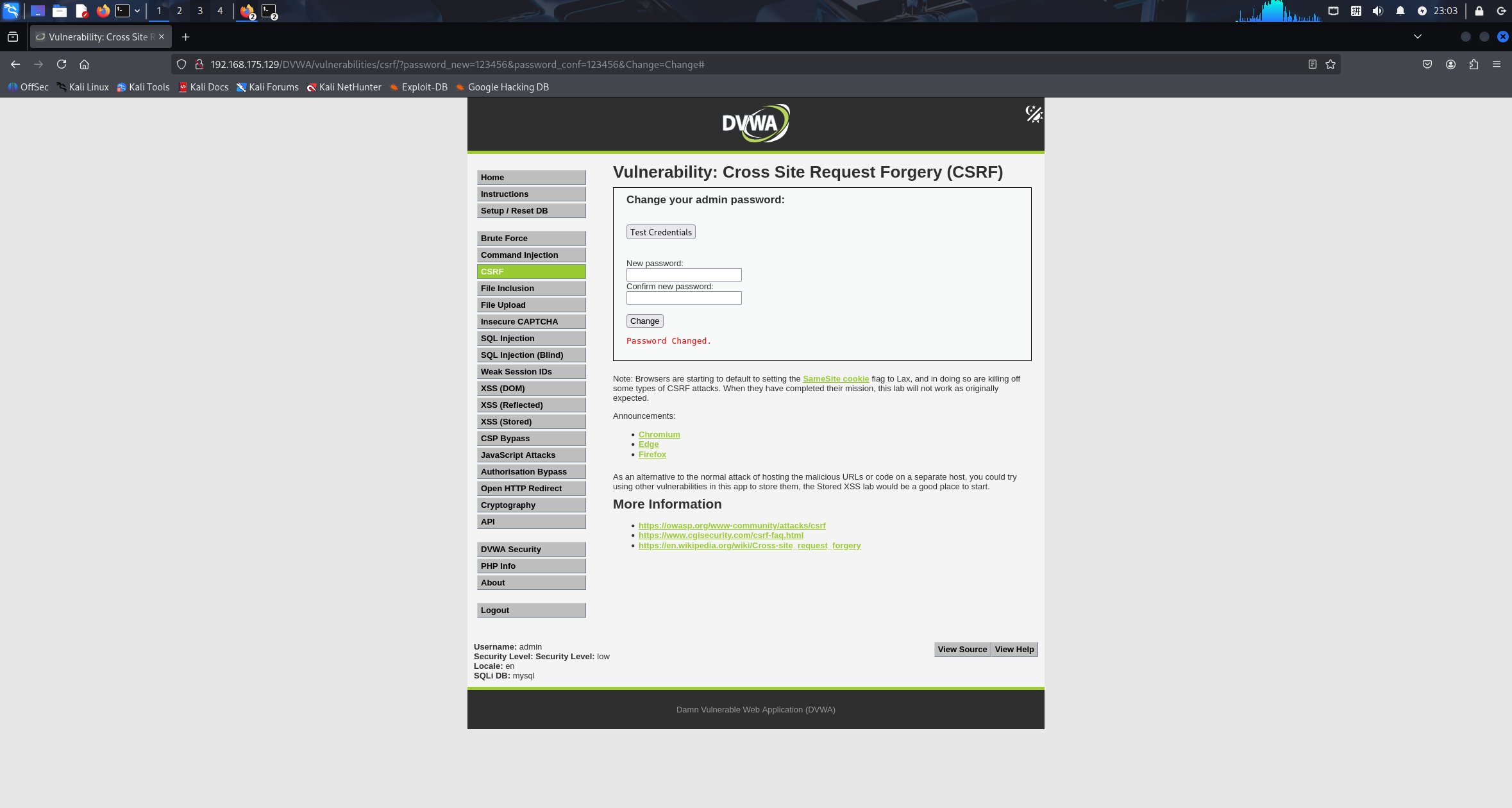Screen dimensions: 1512x808
Task: Click inside the New password field
Action: coord(684,274)
